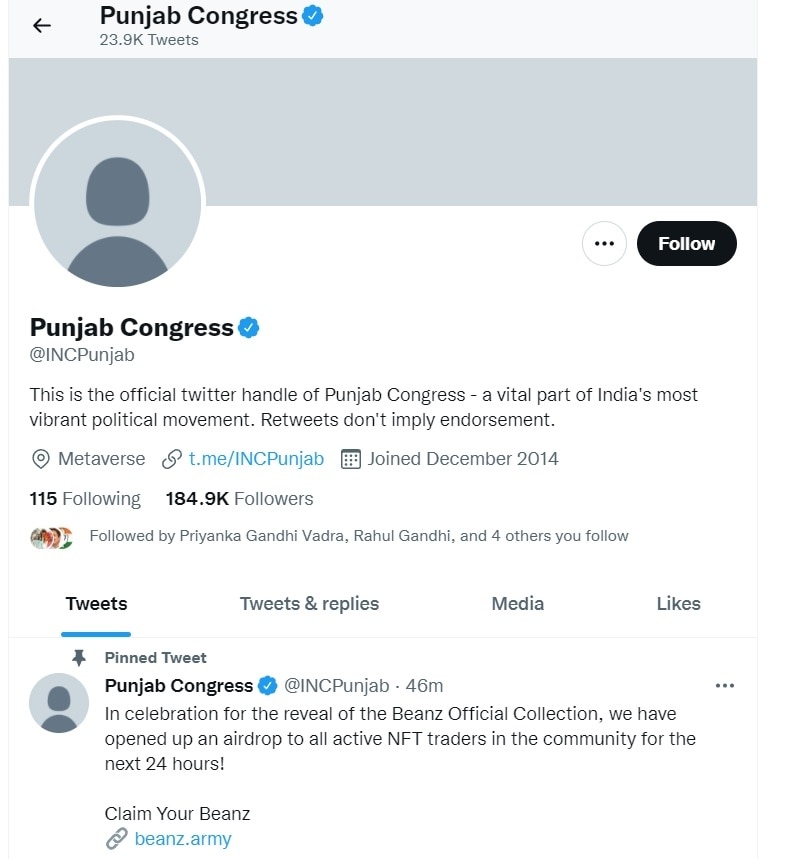The image size is (785, 859).
Task: Click the verified badge in the top header
Action: (x=313, y=16)
